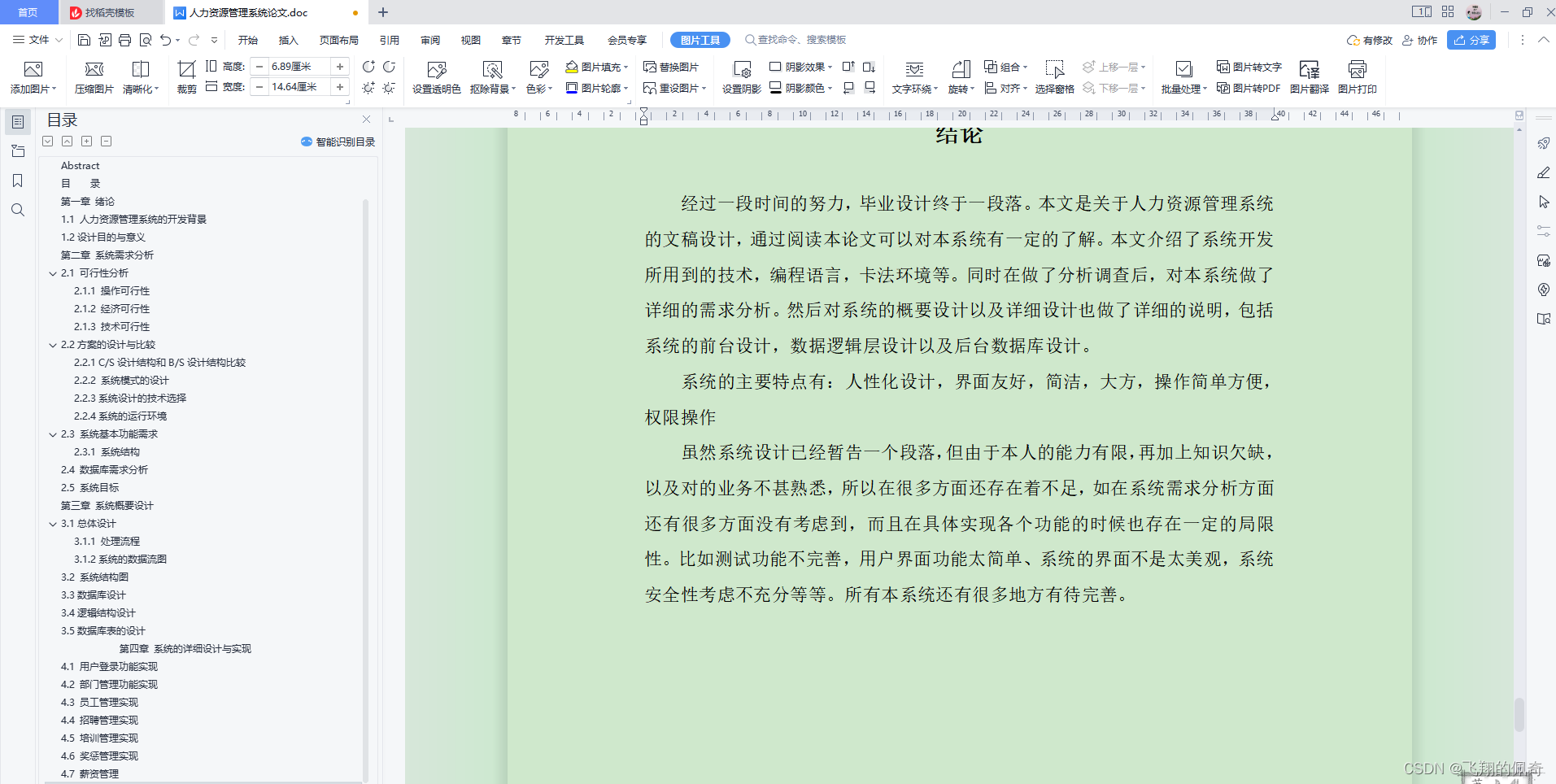Open the Reset Picture (重设图片) dropdown
The width and height of the screenshot is (1556, 784).
[674, 88]
